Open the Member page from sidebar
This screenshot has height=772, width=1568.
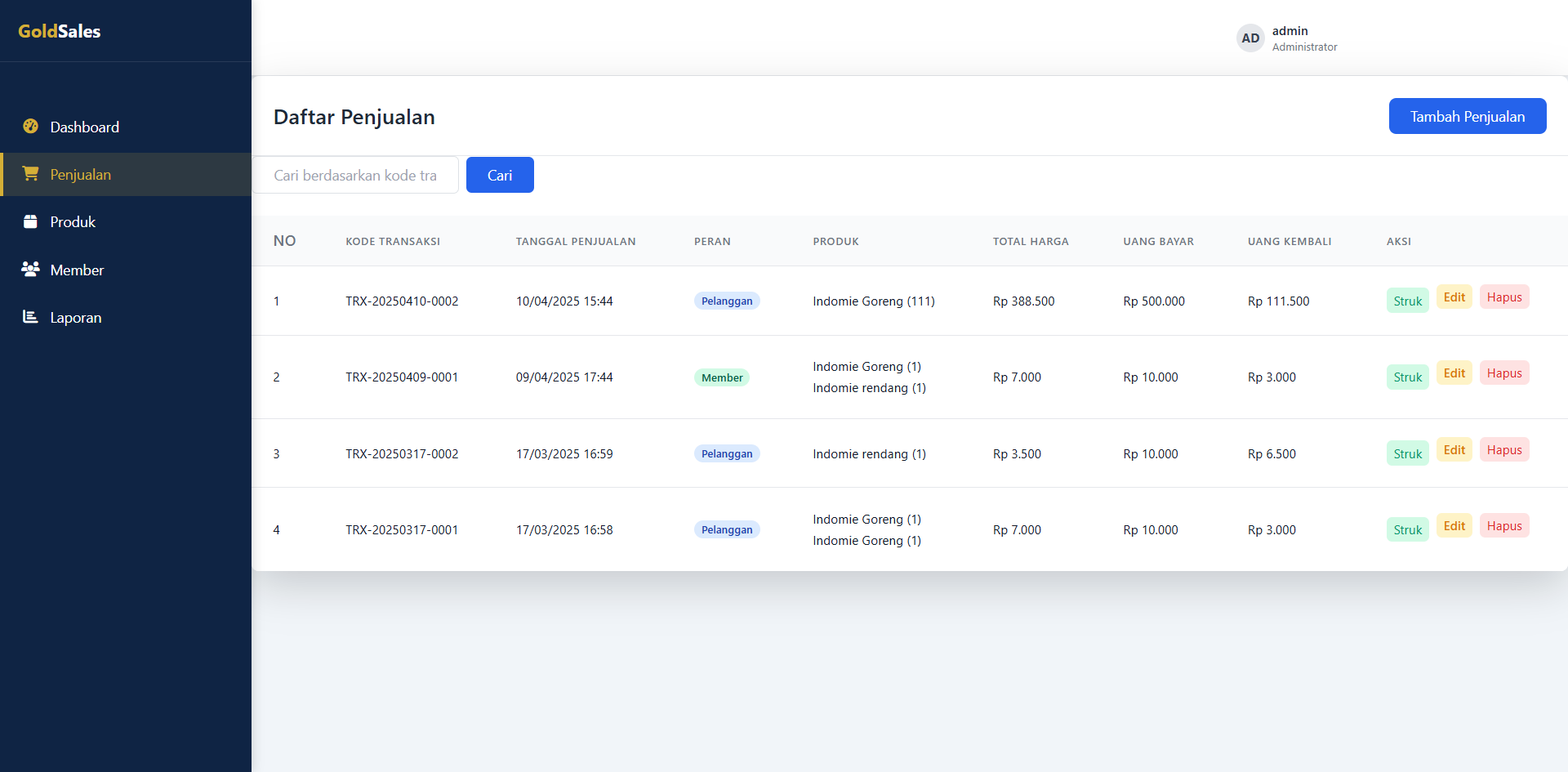[x=77, y=270]
